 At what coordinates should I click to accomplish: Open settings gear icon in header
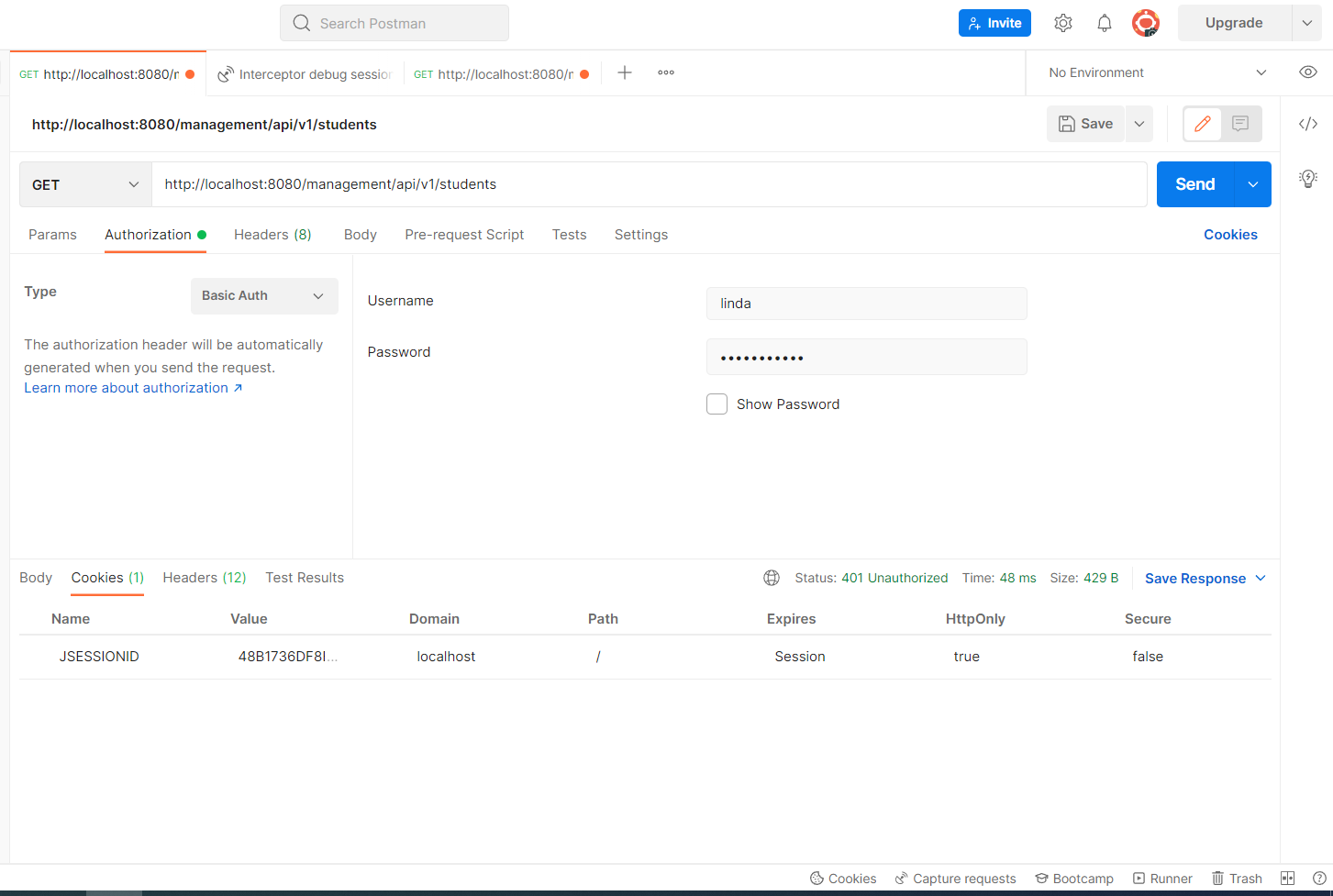[x=1063, y=23]
